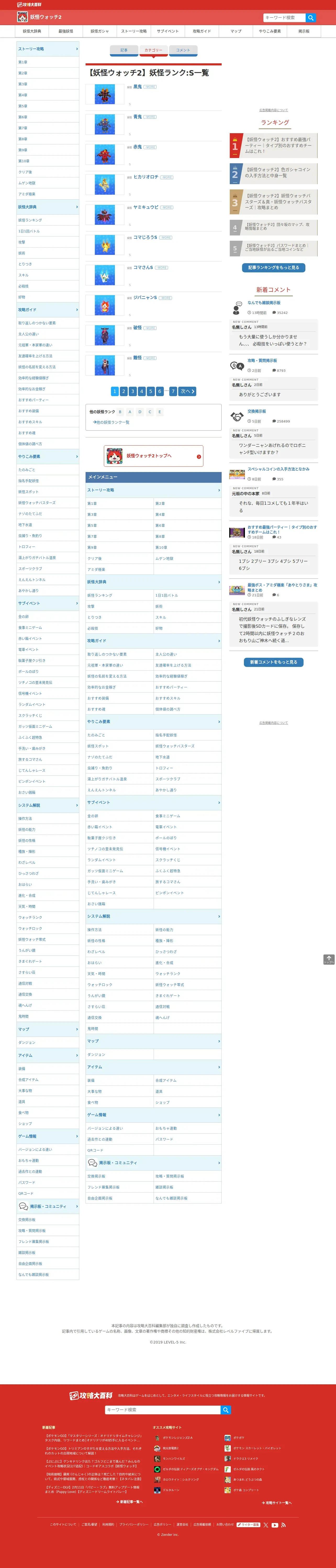Screen dimensions: 336x1568
Task: Click the 妖怪ウォッチ2 game icon in the header
Action: click(x=22, y=17)
